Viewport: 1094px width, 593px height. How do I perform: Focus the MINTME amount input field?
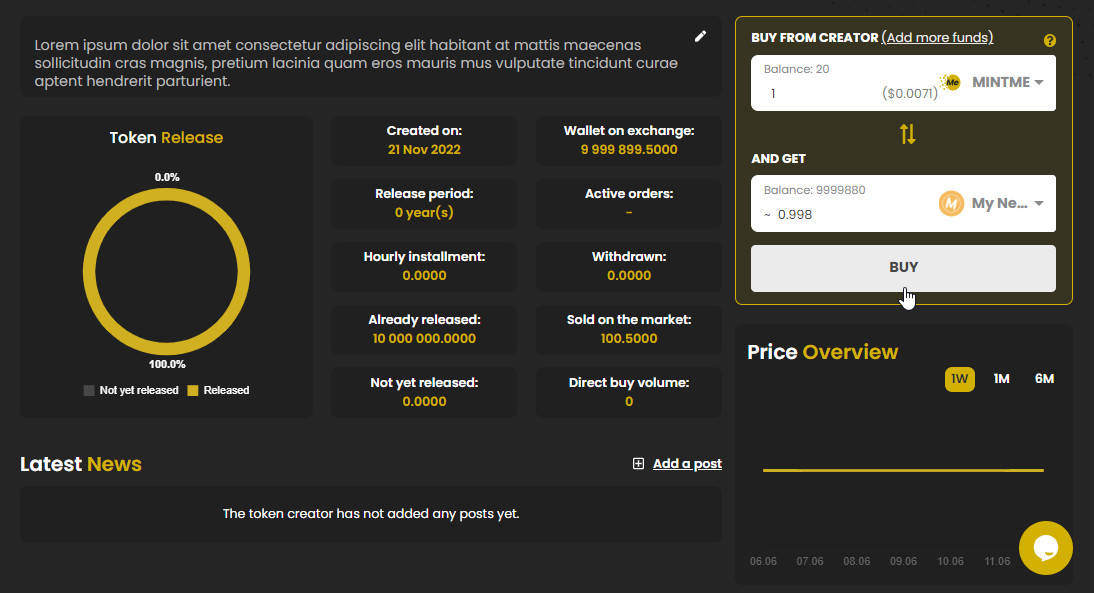pos(820,94)
